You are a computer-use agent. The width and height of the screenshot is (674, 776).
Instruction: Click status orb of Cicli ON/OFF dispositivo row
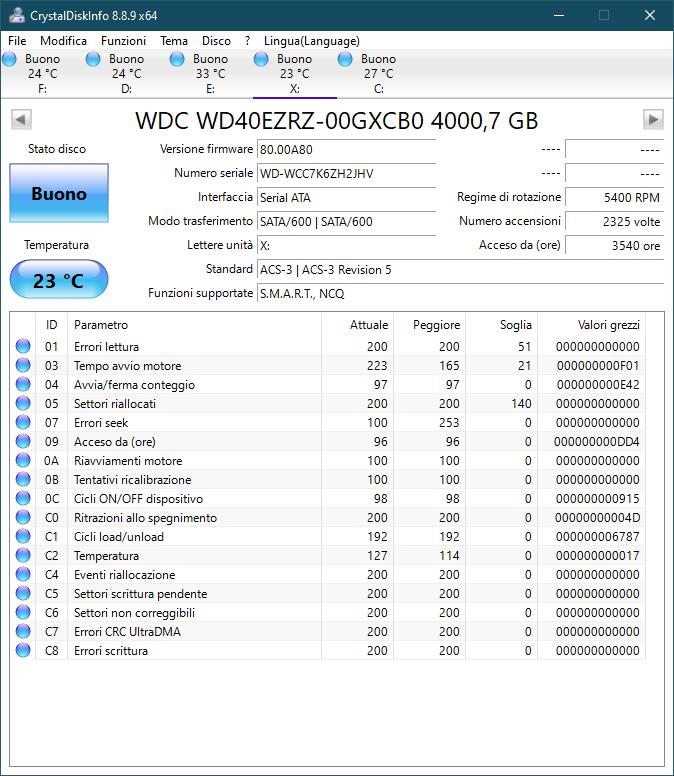click(x=23, y=498)
